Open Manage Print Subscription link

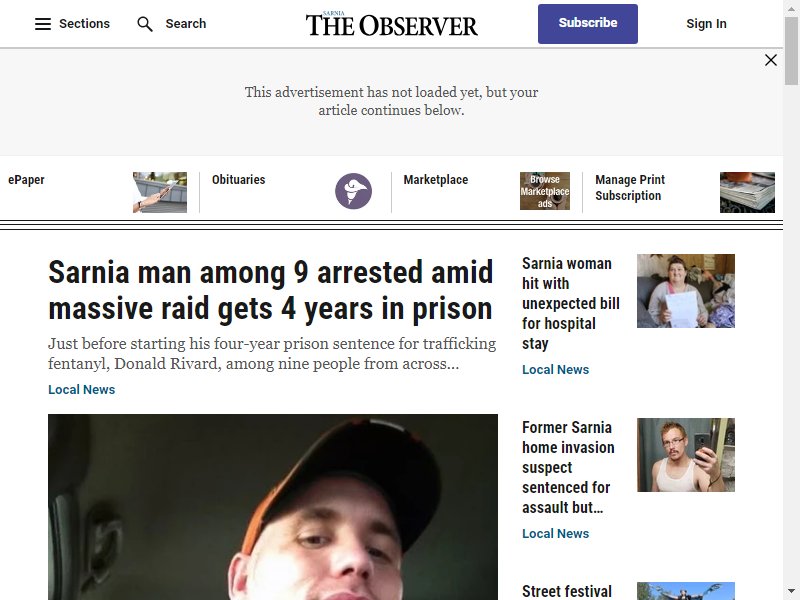630,188
